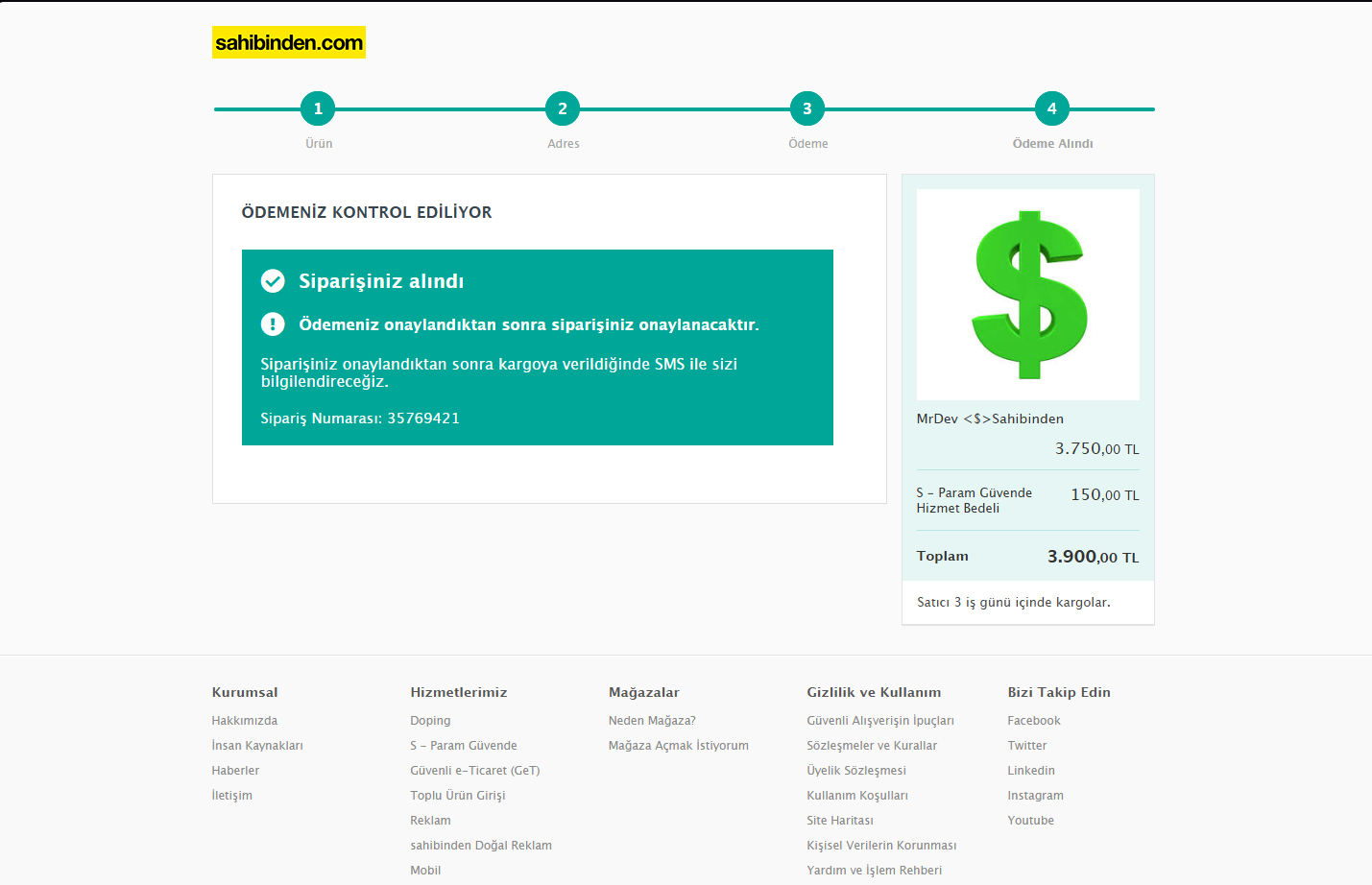The width and height of the screenshot is (1372, 885).
Task: Select step 2 Adres circle
Action: click(563, 108)
